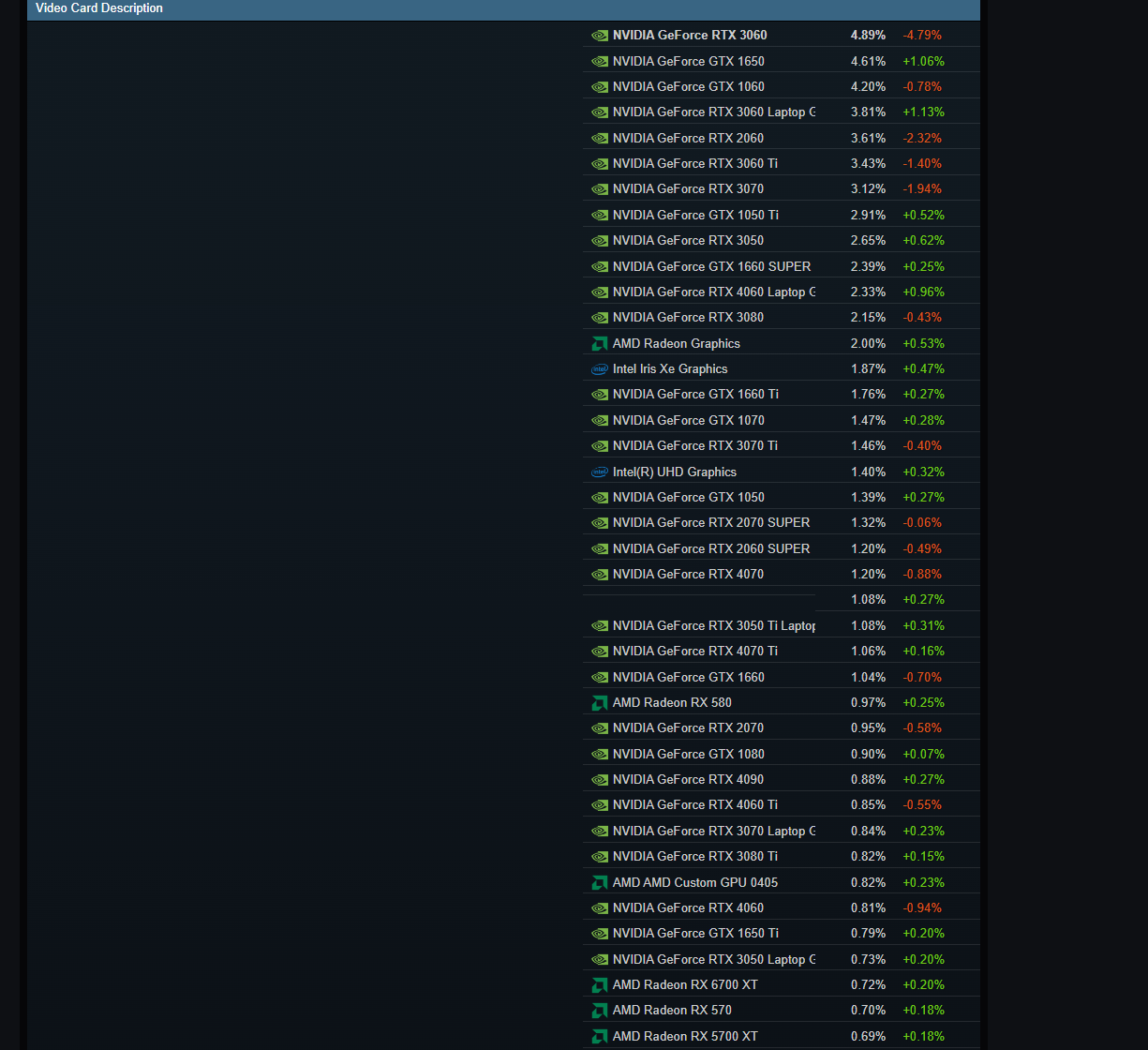Click NVIDIA logo beside GeForce GTX 1050

(x=600, y=498)
